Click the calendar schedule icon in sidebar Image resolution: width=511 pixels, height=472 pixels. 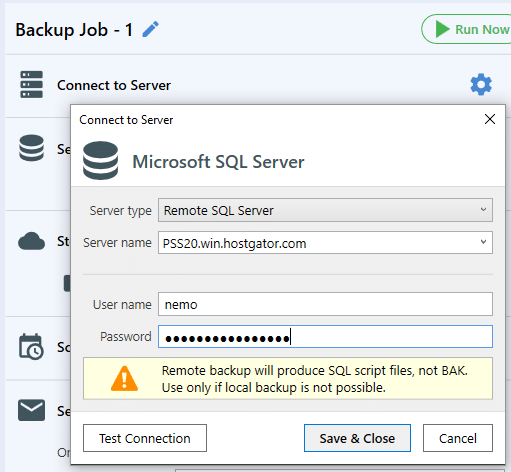[31, 346]
